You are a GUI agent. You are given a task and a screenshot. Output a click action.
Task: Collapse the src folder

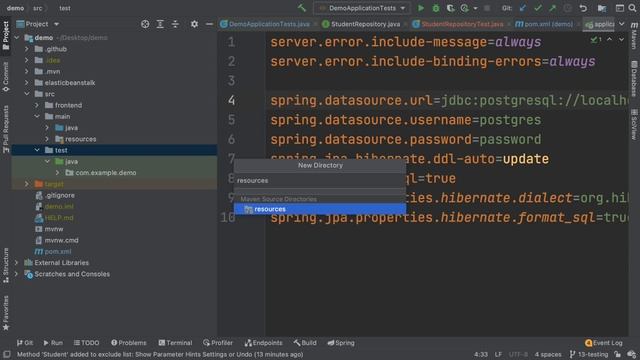(27, 94)
